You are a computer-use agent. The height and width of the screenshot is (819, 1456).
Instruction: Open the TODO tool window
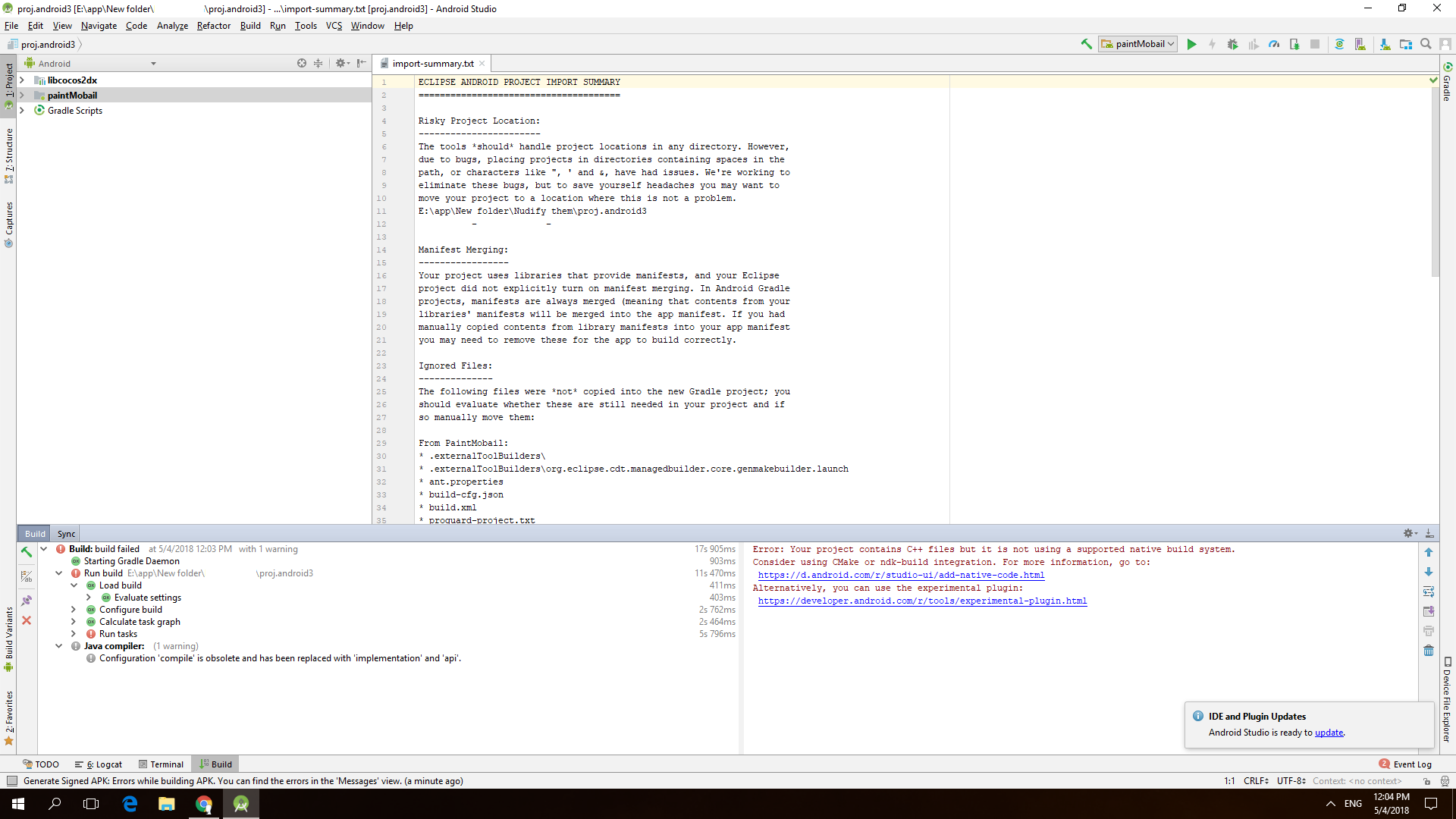click(x=41, y=764)
